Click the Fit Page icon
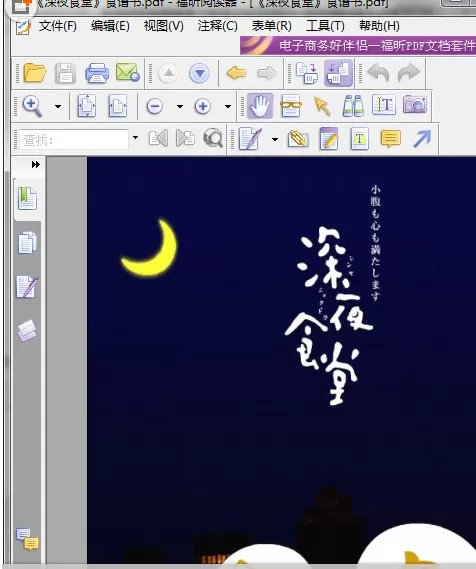 pyautogui.click(x=87, y=106)
